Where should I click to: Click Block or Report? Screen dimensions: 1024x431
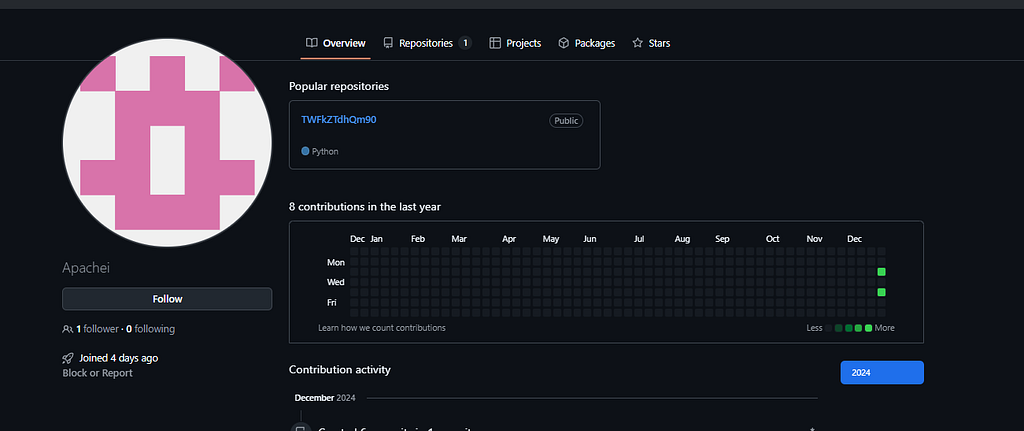97,373
